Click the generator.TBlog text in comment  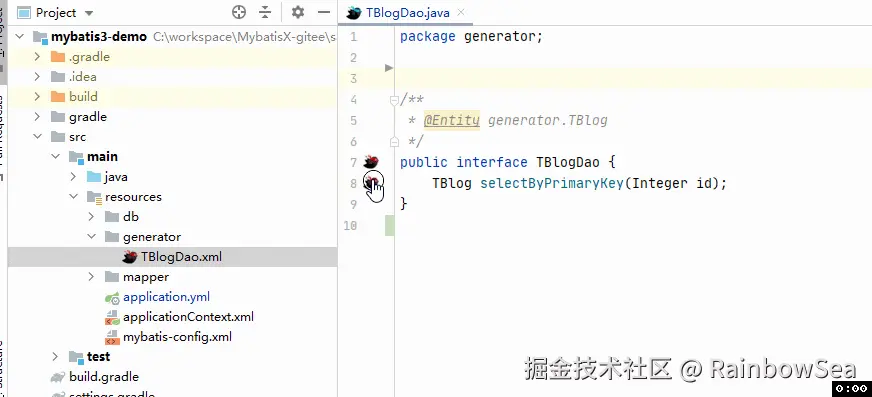tap(548, 120)
